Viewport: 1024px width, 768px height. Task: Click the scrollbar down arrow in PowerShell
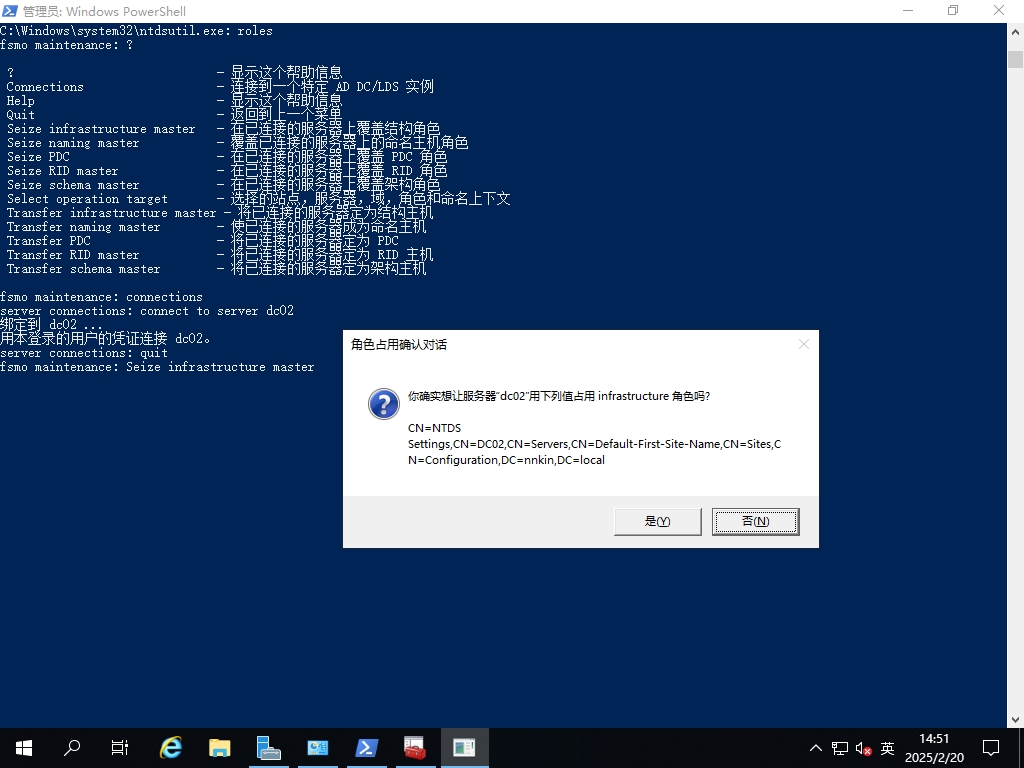point(1014,719)
